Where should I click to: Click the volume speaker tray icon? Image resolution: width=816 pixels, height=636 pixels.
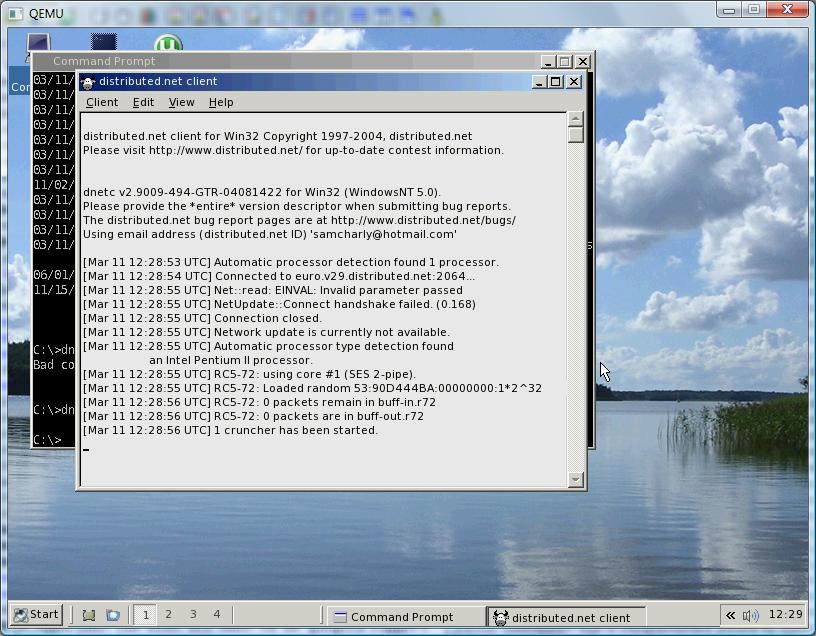[x=750, y=616]
